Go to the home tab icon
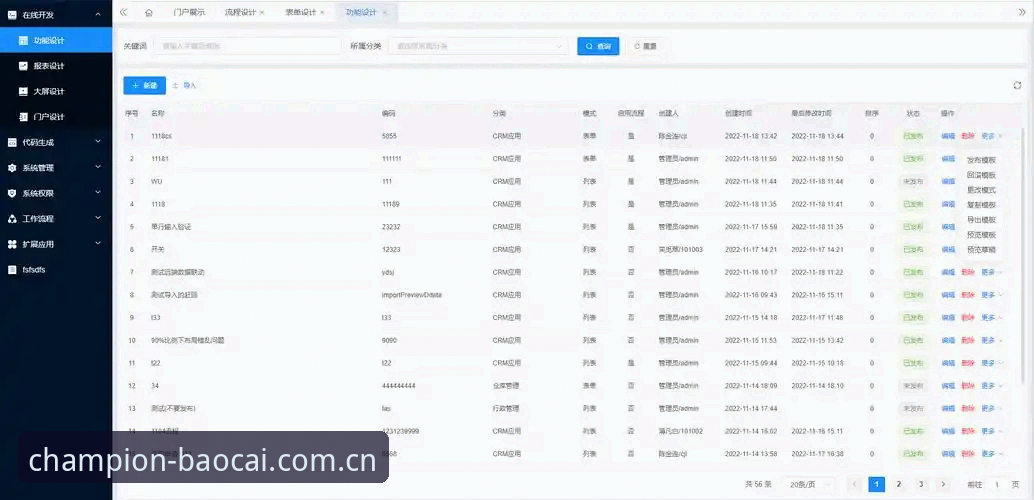This screenshot has height=500, width=1034. (x=149, y=12)
